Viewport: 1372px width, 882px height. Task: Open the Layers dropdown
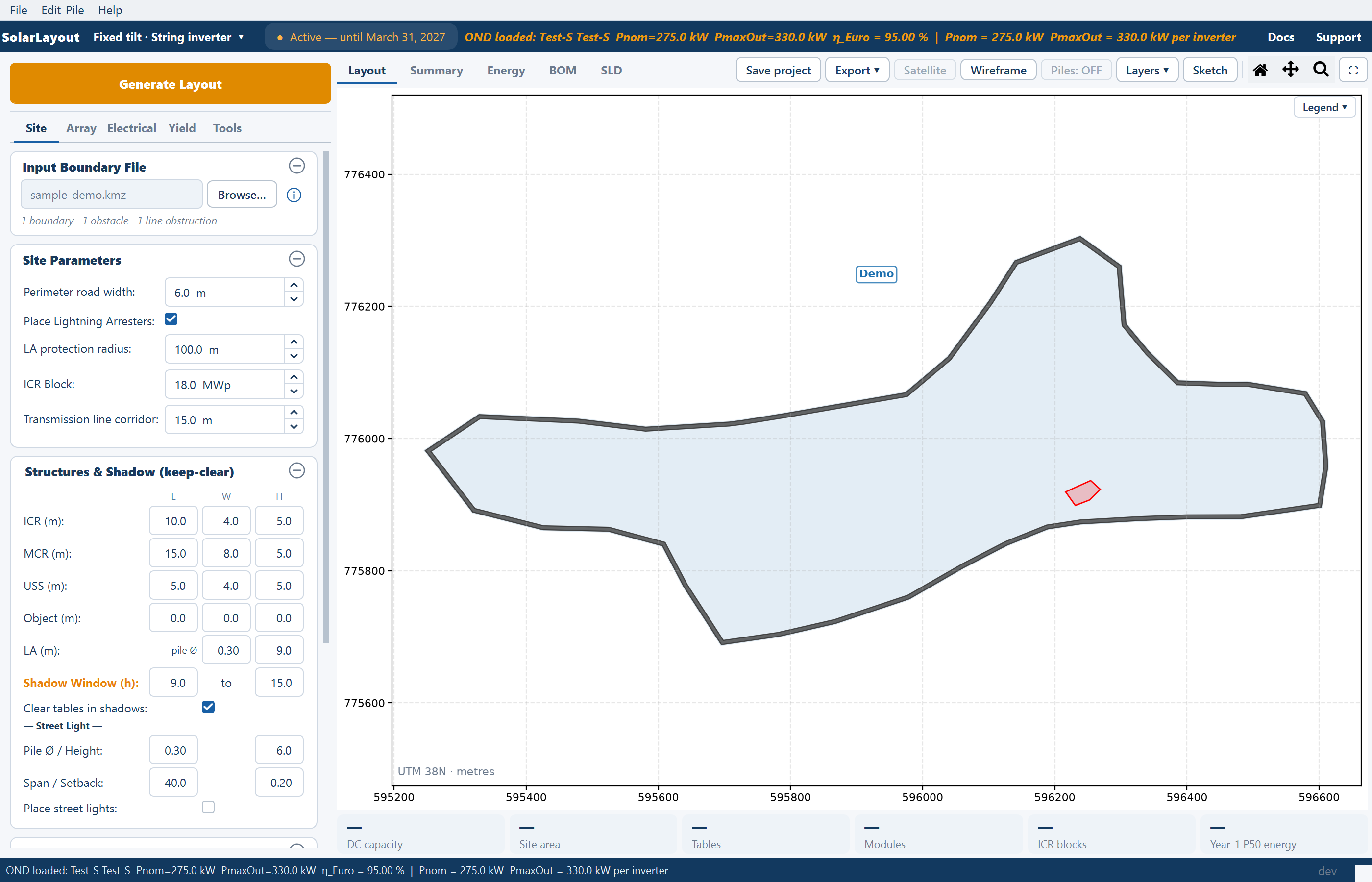click(x=1147, y=70)
